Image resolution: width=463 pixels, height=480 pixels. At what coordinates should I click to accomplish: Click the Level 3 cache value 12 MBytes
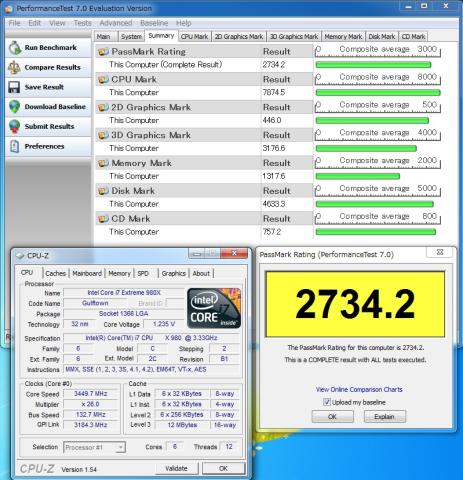tap(182, 425)
